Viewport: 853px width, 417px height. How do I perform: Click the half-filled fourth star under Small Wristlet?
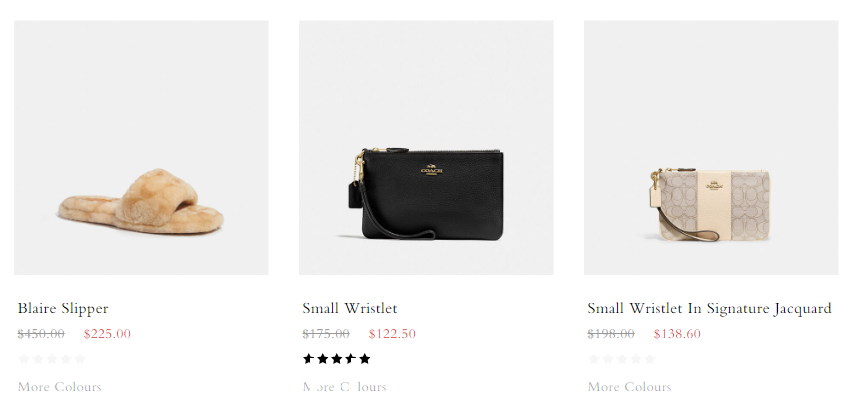coord(351,359)
